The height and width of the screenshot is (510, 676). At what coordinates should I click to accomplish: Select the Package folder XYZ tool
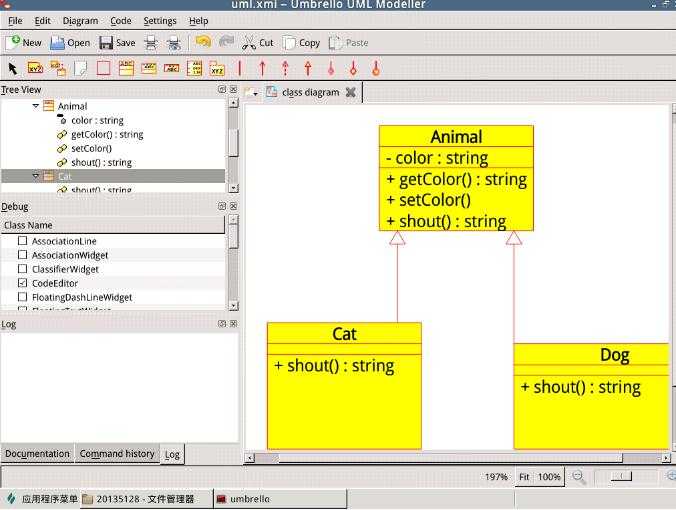pos(217,68)
